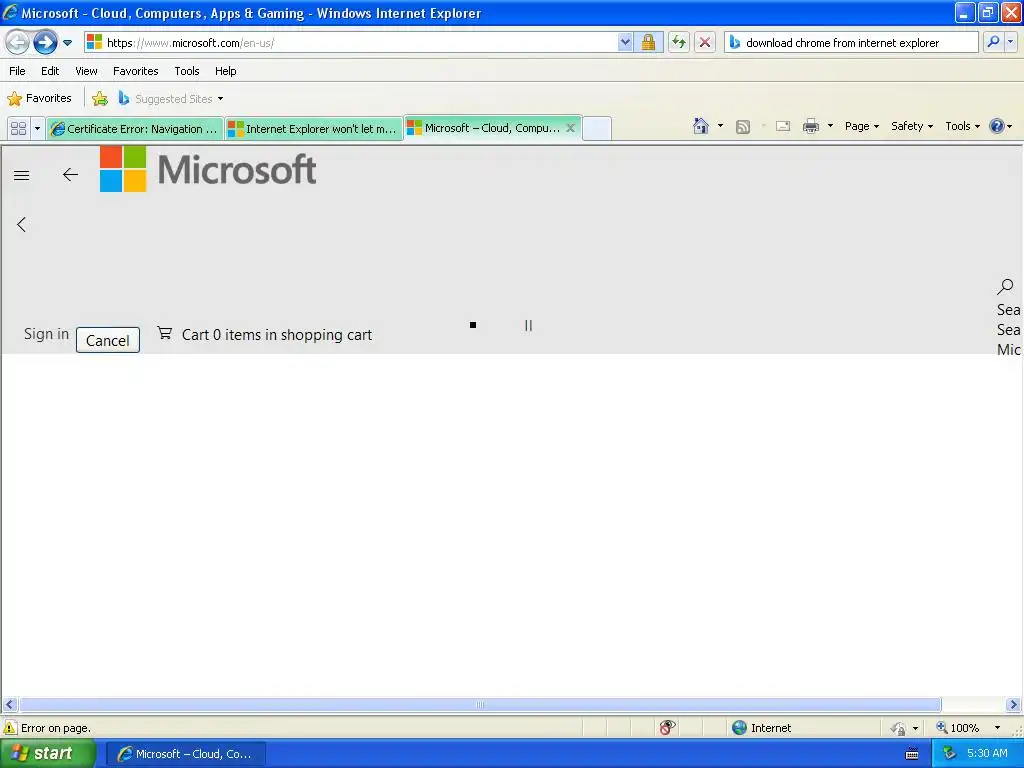Image resolution: width=1024 pixels, height=768 pixels.
Task: Click the RSS feeds icon
Action: [x=743, y=127]
